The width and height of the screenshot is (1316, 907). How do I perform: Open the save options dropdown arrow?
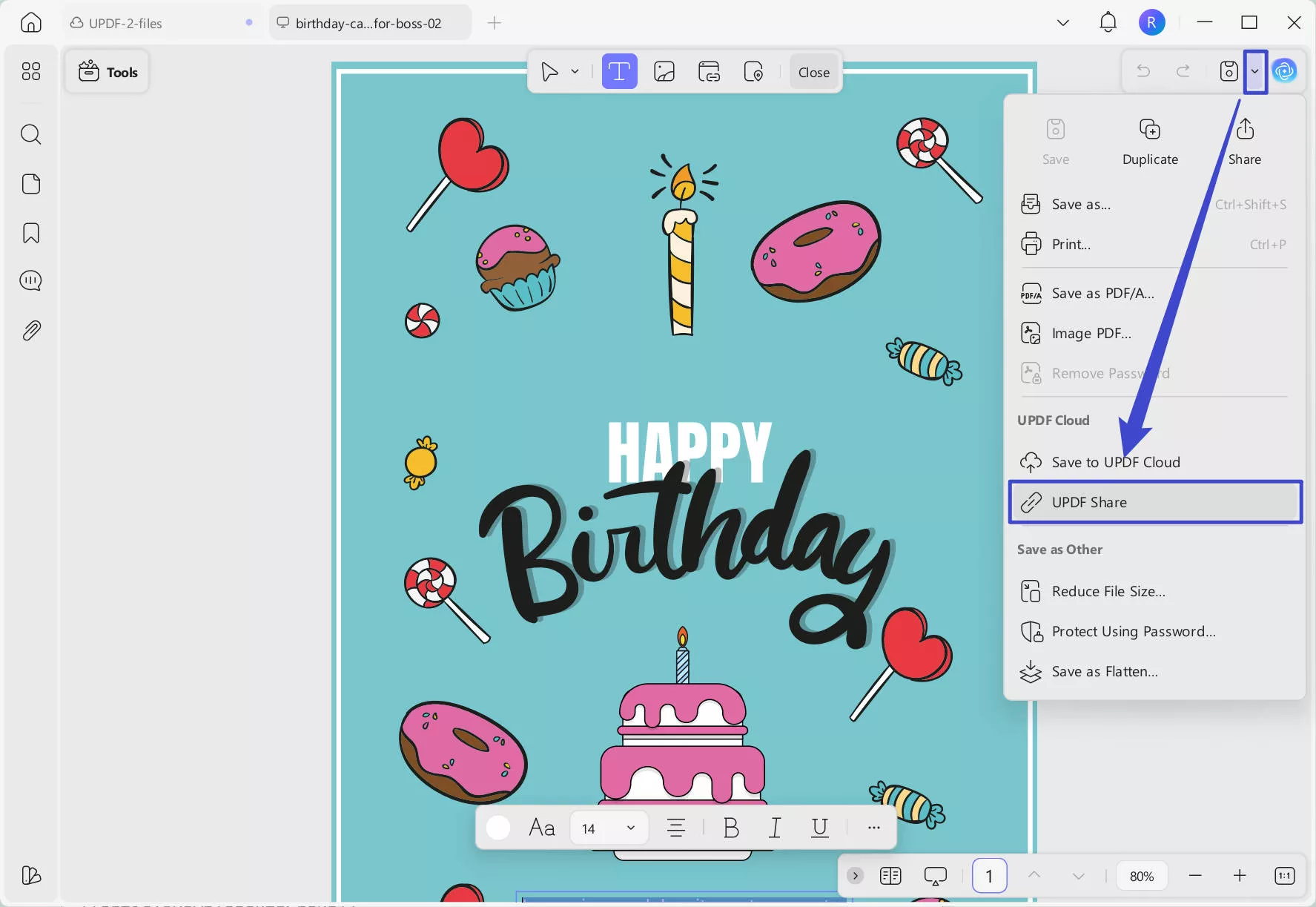[1255, 71]
